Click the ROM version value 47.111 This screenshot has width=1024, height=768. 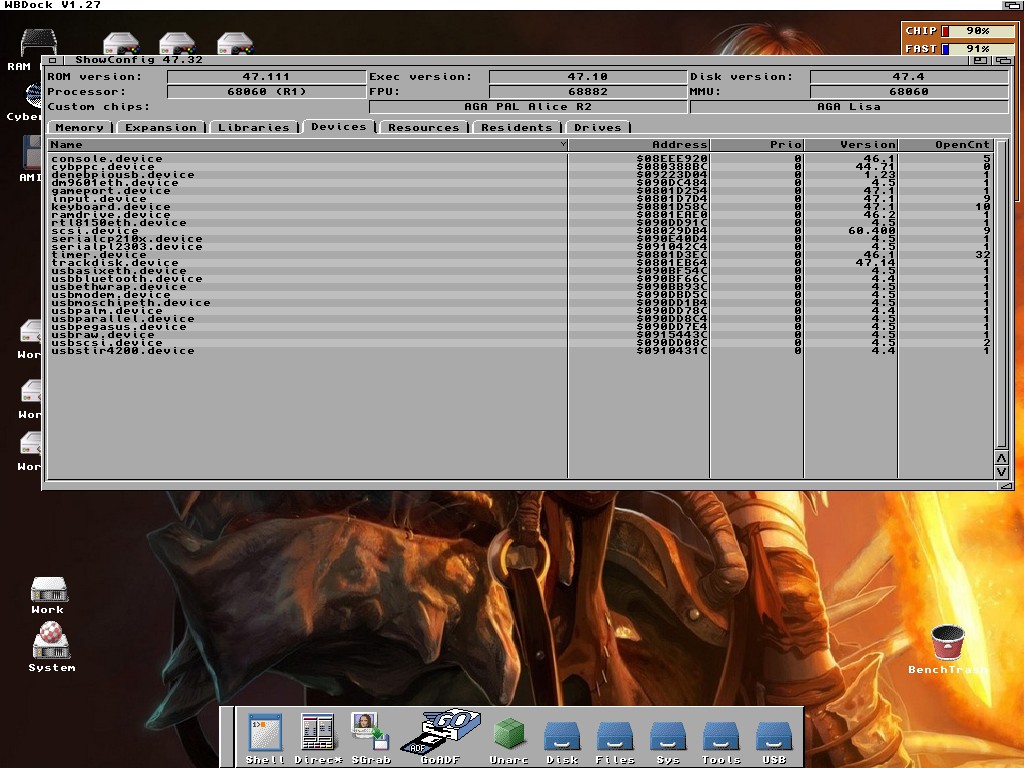tap(266, 76)
